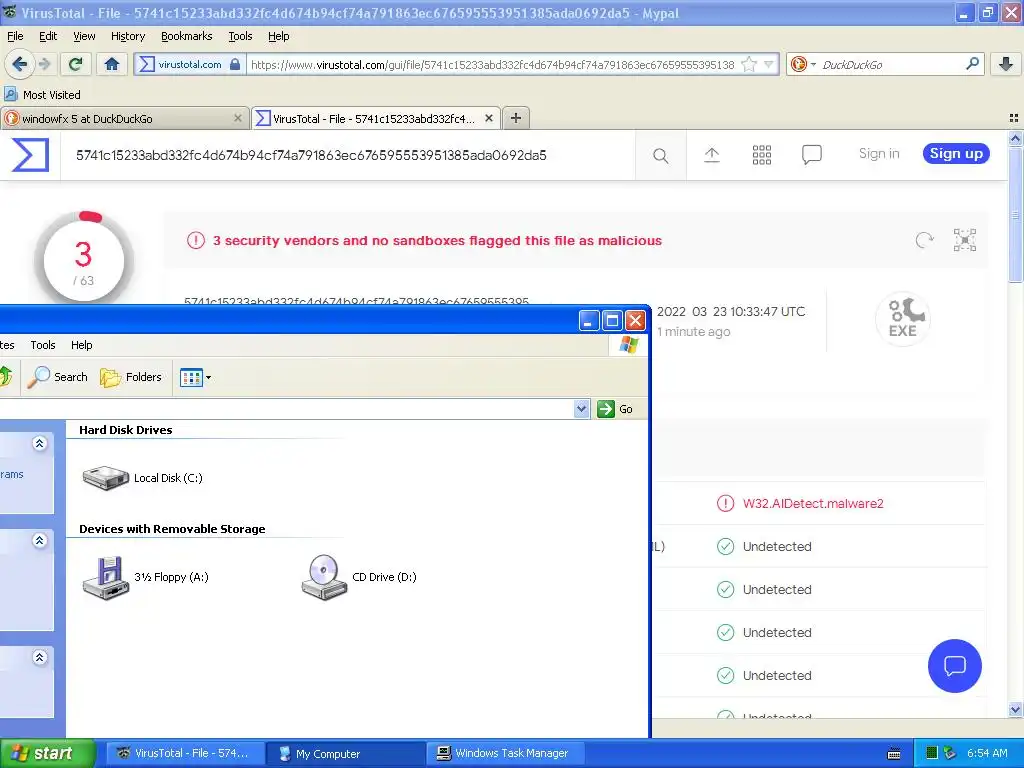Collapse the bottom side-panel section chevron
The height and width of the screenshot is (768, 1024).
pyautogui.click(x=39, y=657)
